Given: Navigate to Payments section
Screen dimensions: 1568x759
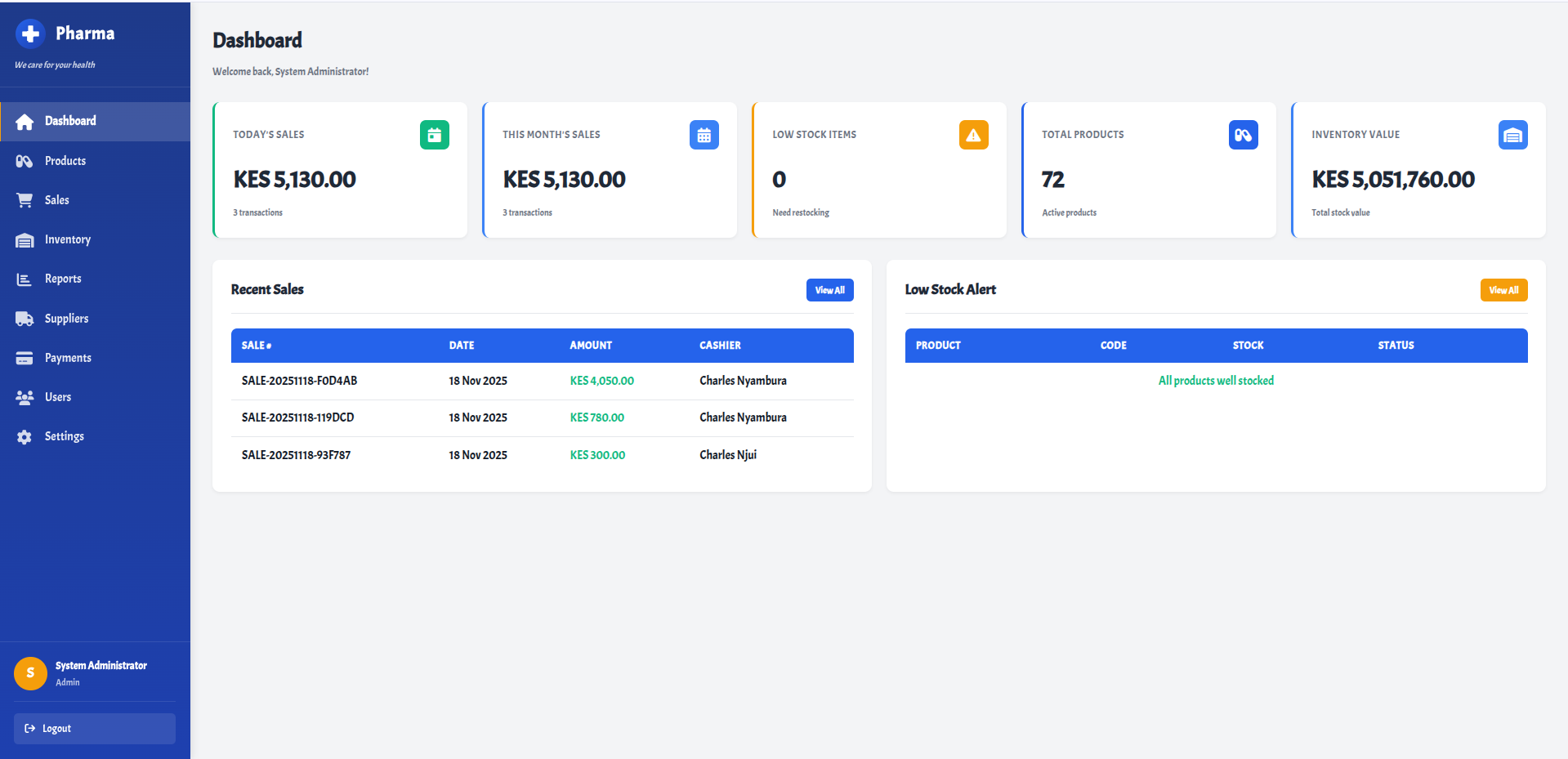Looking at the screenshot, I should 68,358.
